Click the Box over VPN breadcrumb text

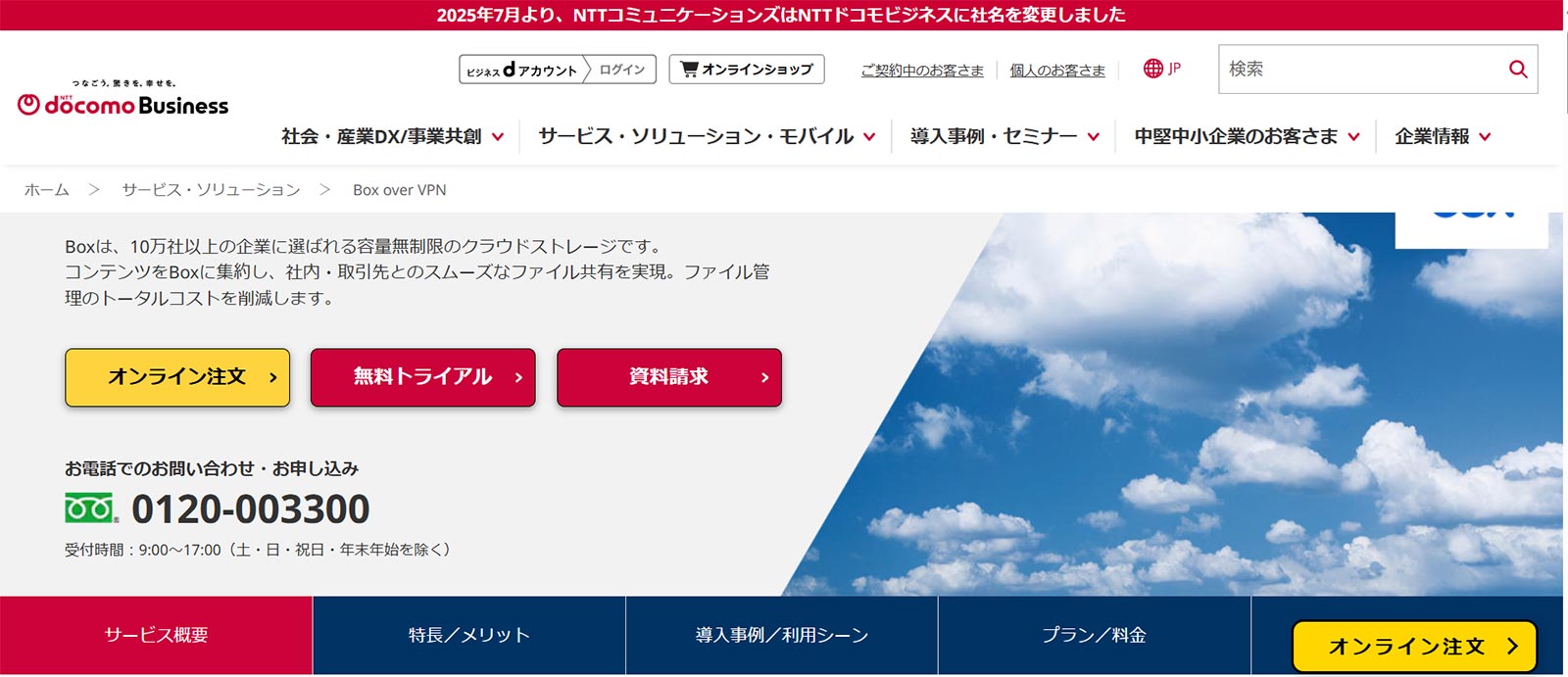[400, 190]
